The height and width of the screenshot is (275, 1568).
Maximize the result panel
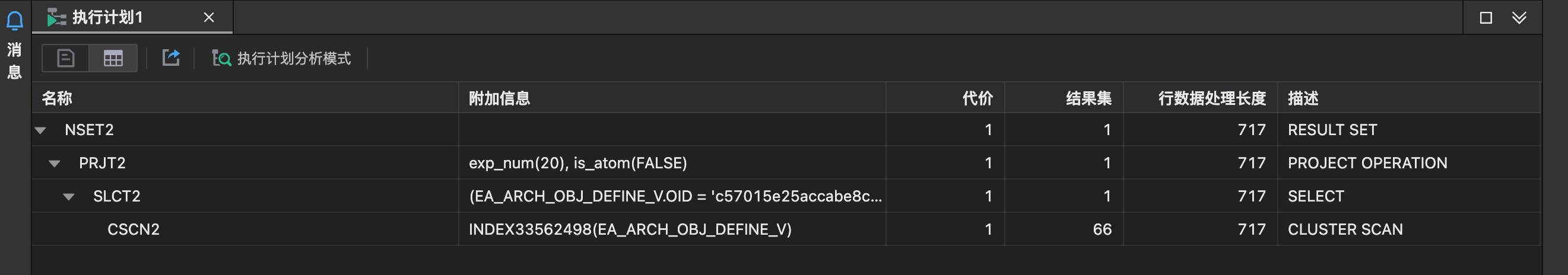click(1486, 18)
